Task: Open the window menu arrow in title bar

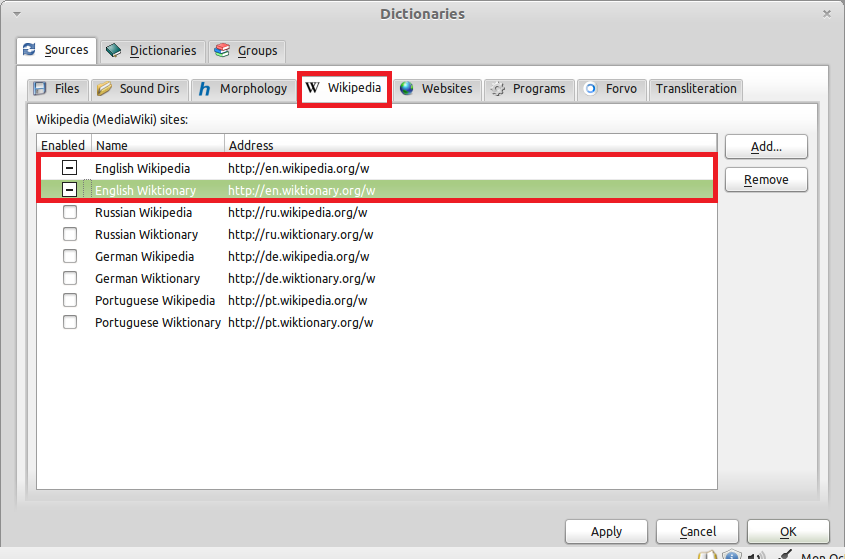Action: click(17, 14)
